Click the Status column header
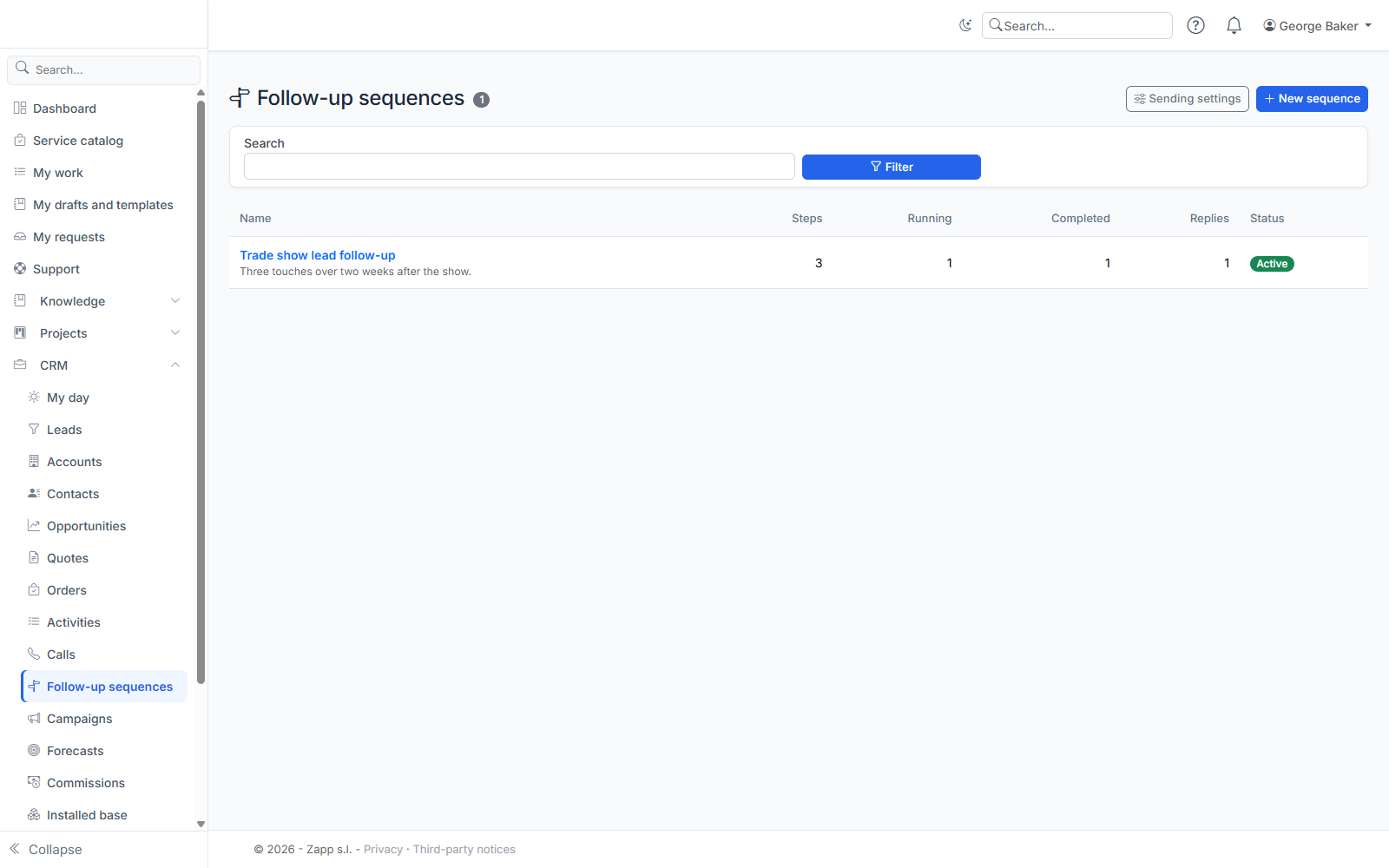 [x=1267, y=219]
